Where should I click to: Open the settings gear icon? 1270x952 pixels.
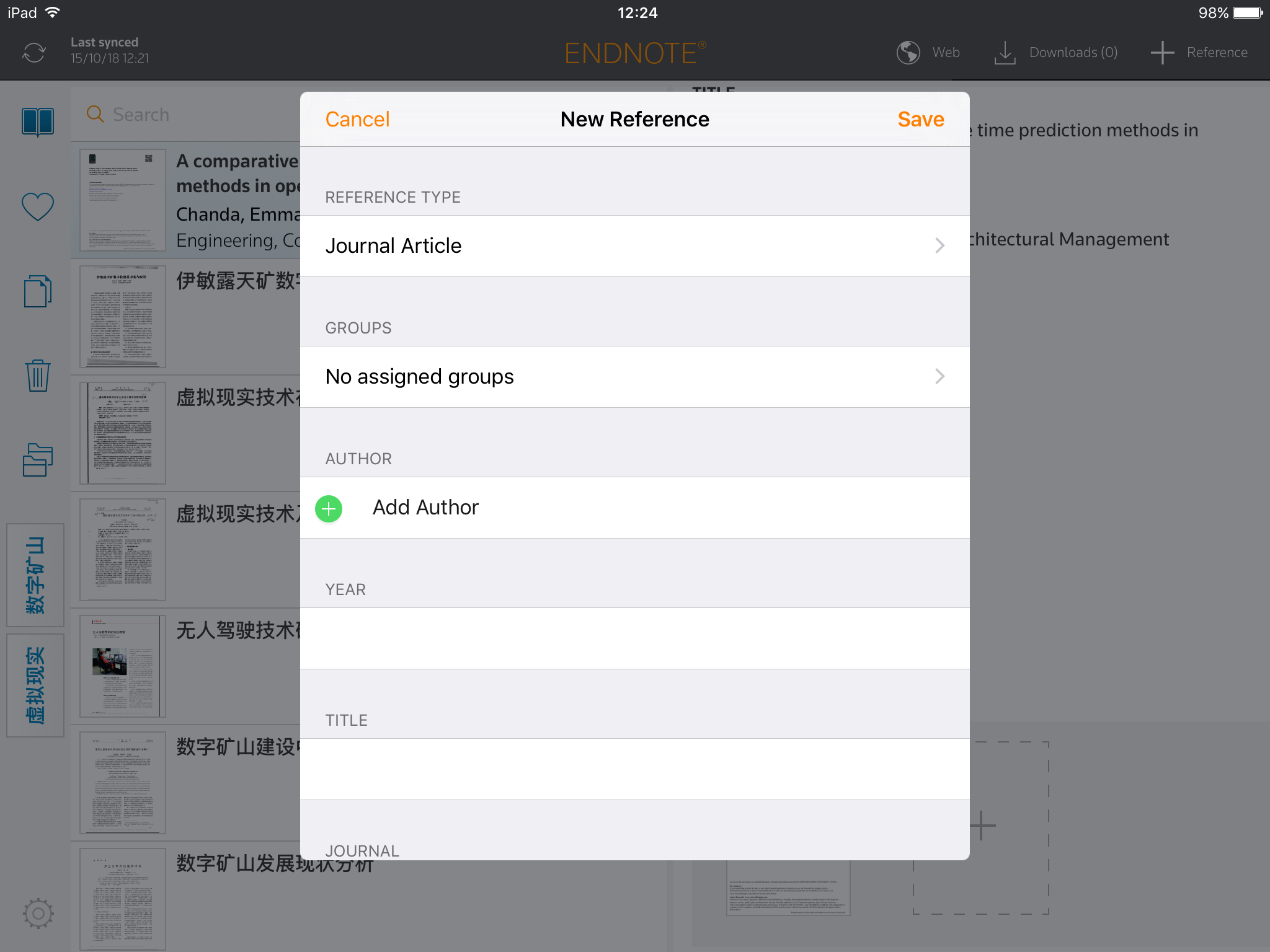coord(38,913)
